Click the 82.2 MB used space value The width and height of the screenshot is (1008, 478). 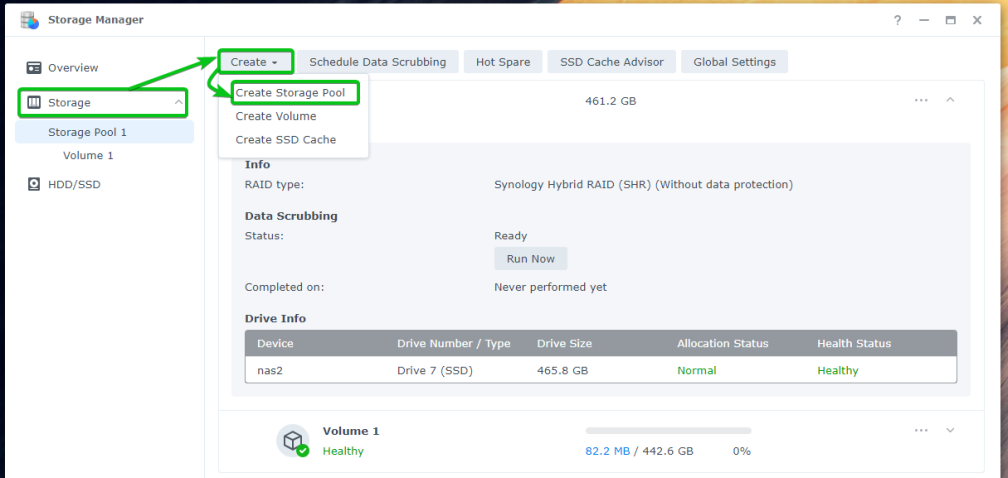click(x=608, y=451)
